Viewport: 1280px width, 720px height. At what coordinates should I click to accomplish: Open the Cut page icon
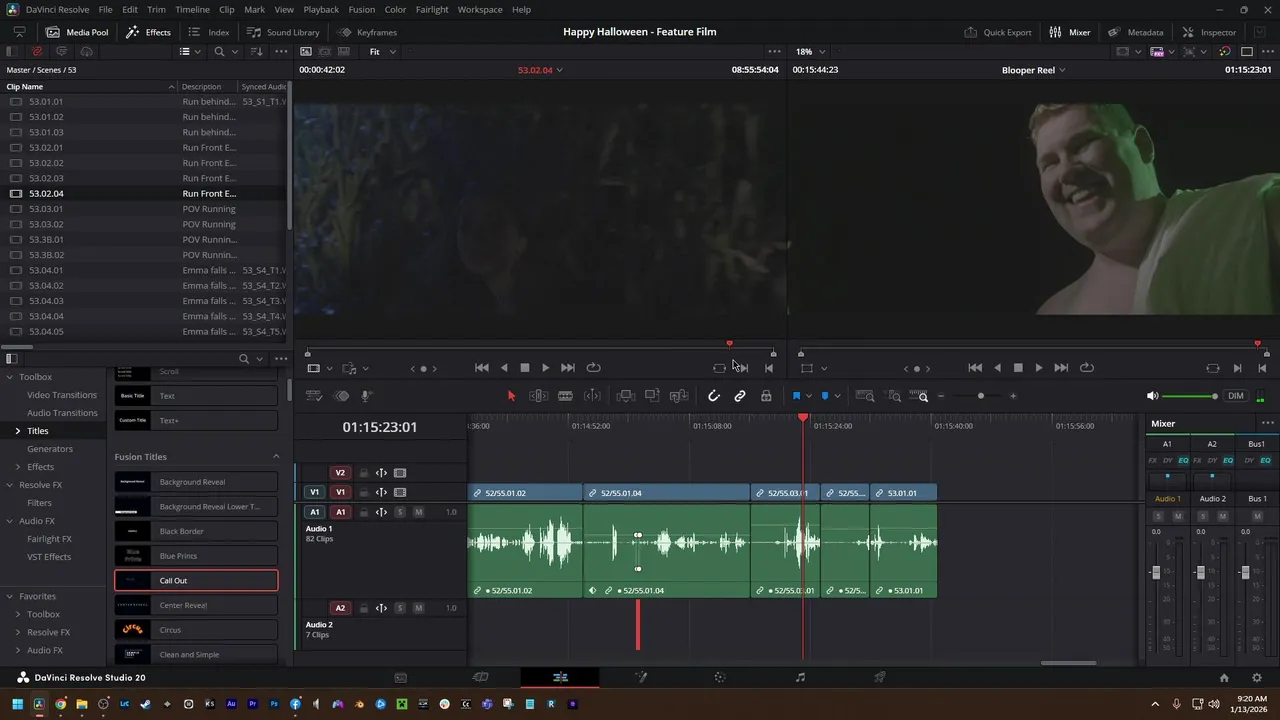480,677
